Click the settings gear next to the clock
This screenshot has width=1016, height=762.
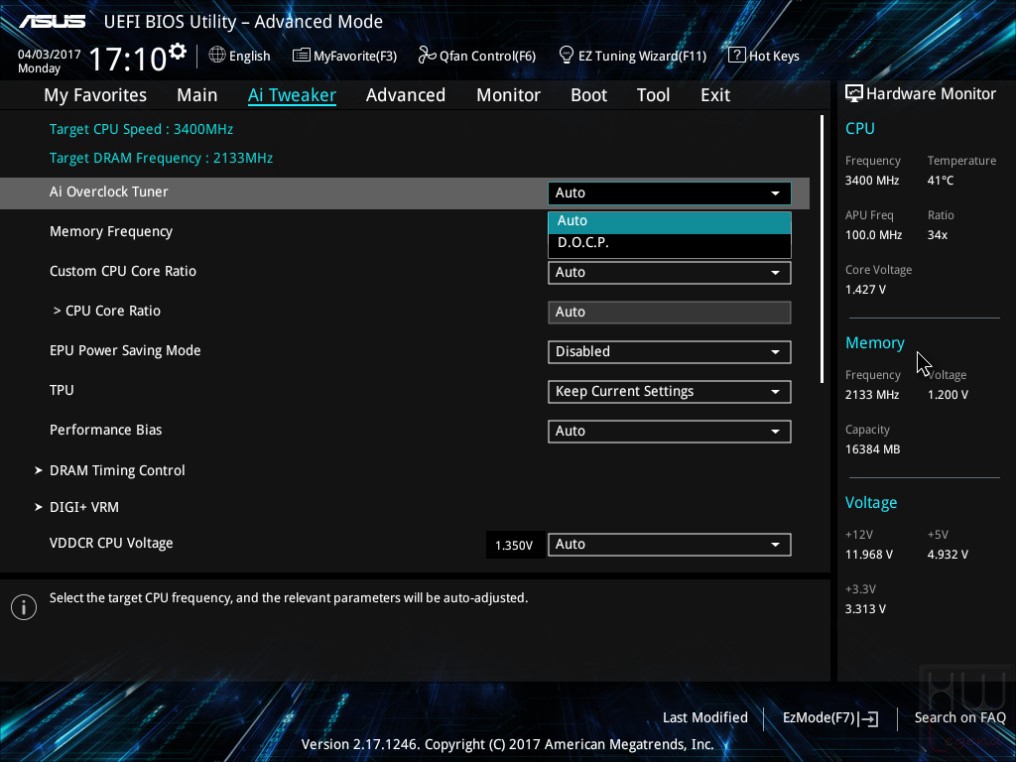coord(177,51)
